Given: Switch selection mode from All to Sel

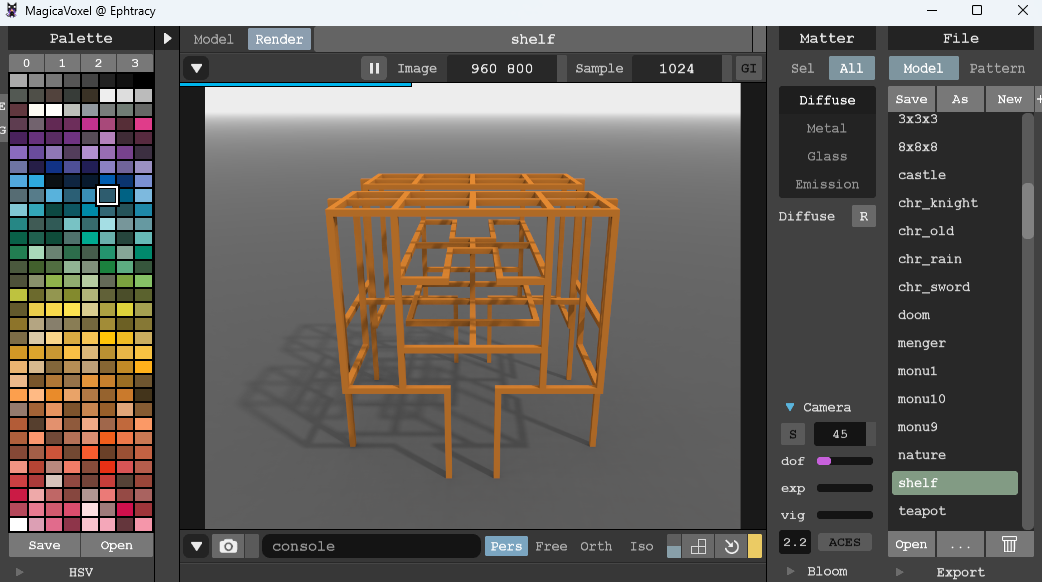Looking at the screenshot, I should (x=801, y=68).
